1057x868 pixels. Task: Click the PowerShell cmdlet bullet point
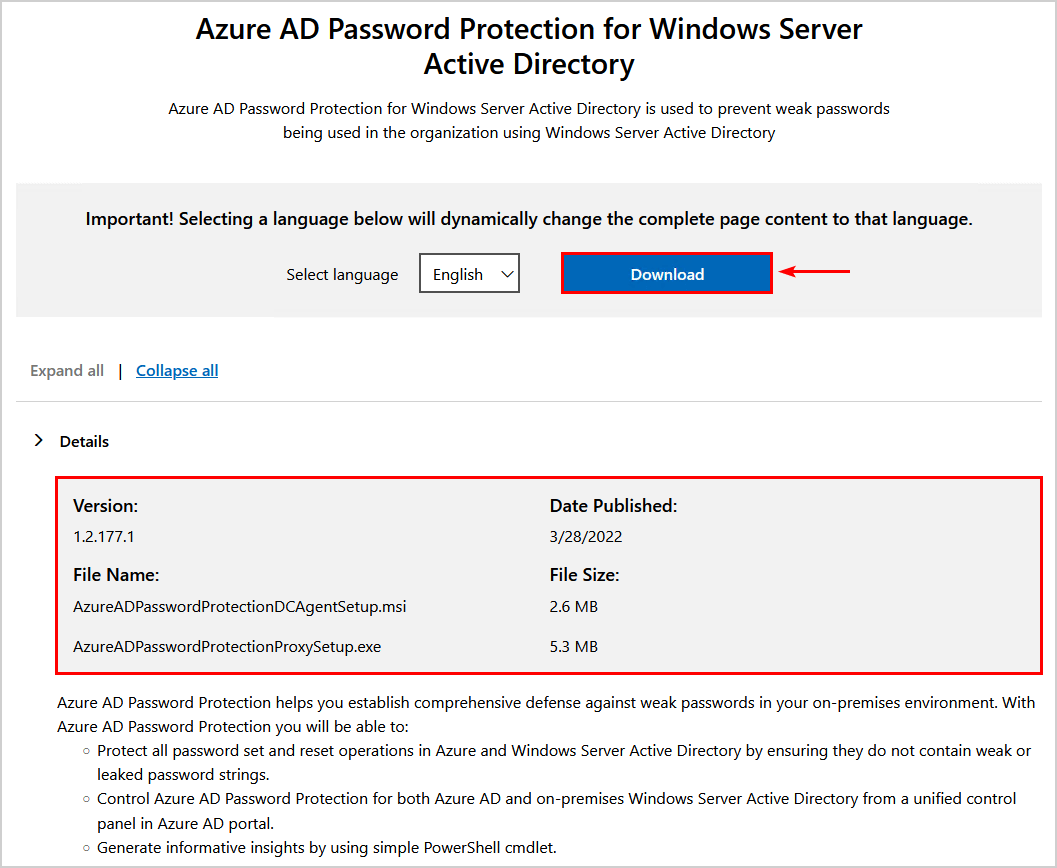pos(327,848)
